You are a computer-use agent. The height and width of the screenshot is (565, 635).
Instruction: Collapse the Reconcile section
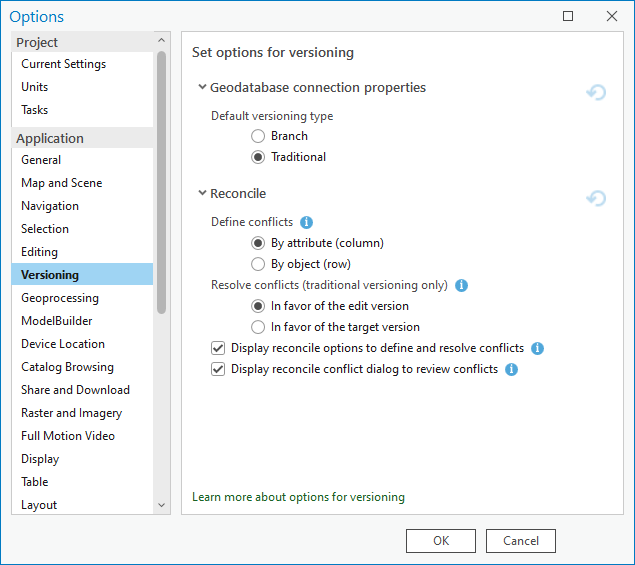pyautogui.click(x=203, y=193)
